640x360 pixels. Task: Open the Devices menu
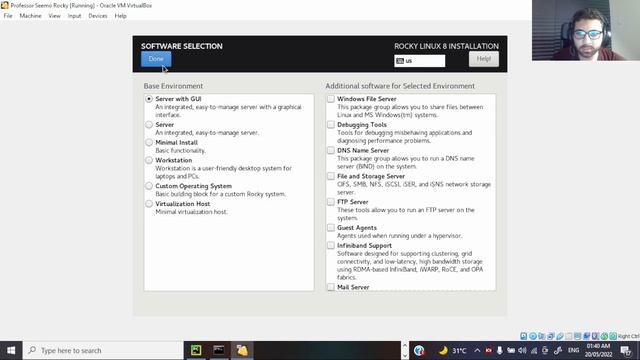(x=98, y=16)
